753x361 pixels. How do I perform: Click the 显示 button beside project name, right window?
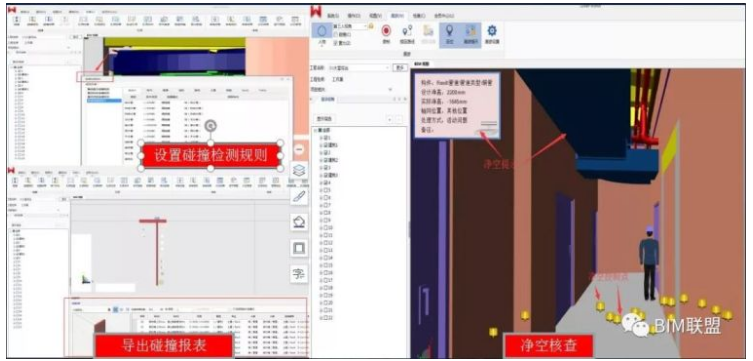point(400,68)
